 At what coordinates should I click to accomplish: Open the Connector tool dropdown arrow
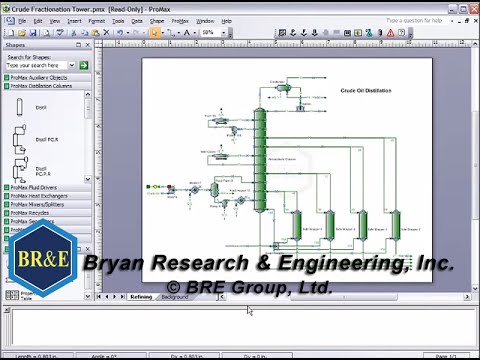pyautogui.click(x=179, y=33)
